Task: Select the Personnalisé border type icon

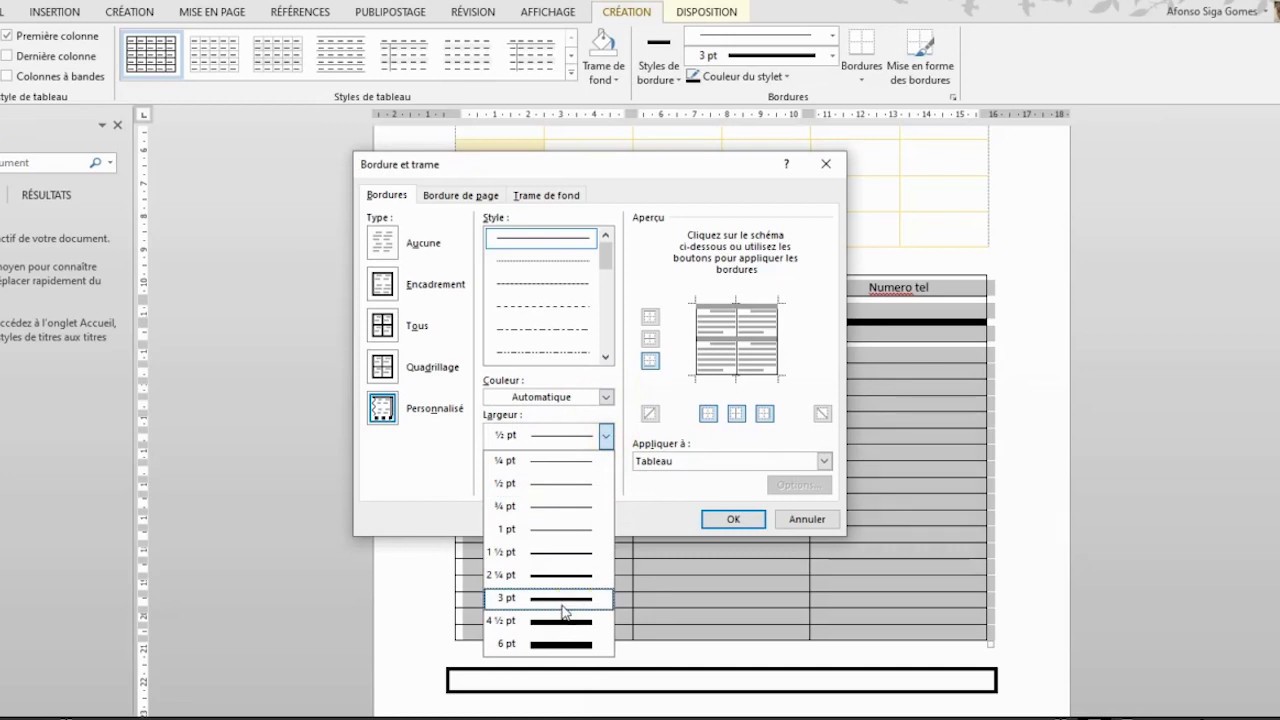Action: pos(382,408)
